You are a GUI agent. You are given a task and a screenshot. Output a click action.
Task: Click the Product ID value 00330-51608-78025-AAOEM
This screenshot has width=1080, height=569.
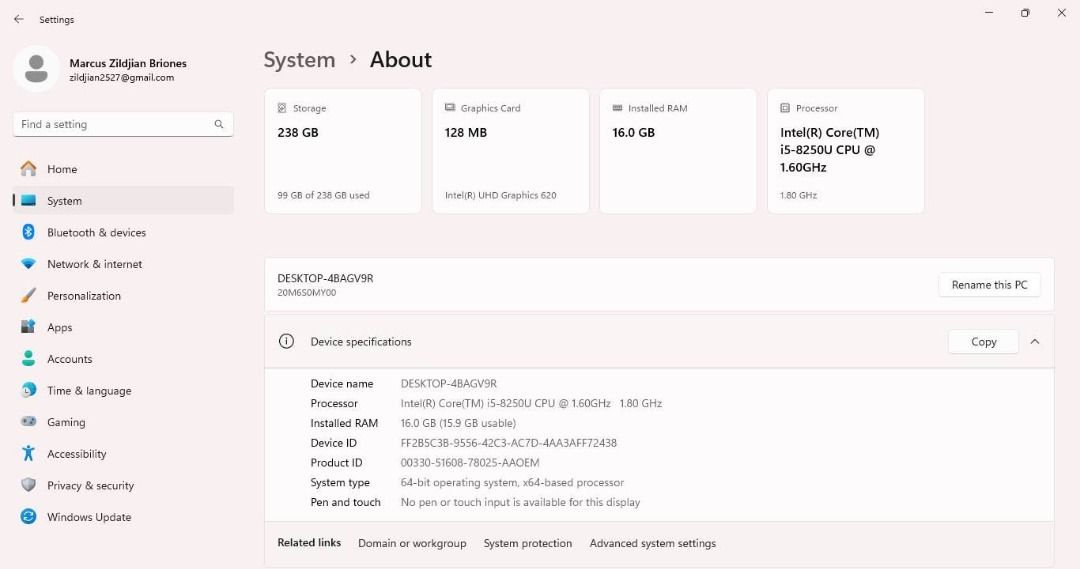tap(470, 463)
